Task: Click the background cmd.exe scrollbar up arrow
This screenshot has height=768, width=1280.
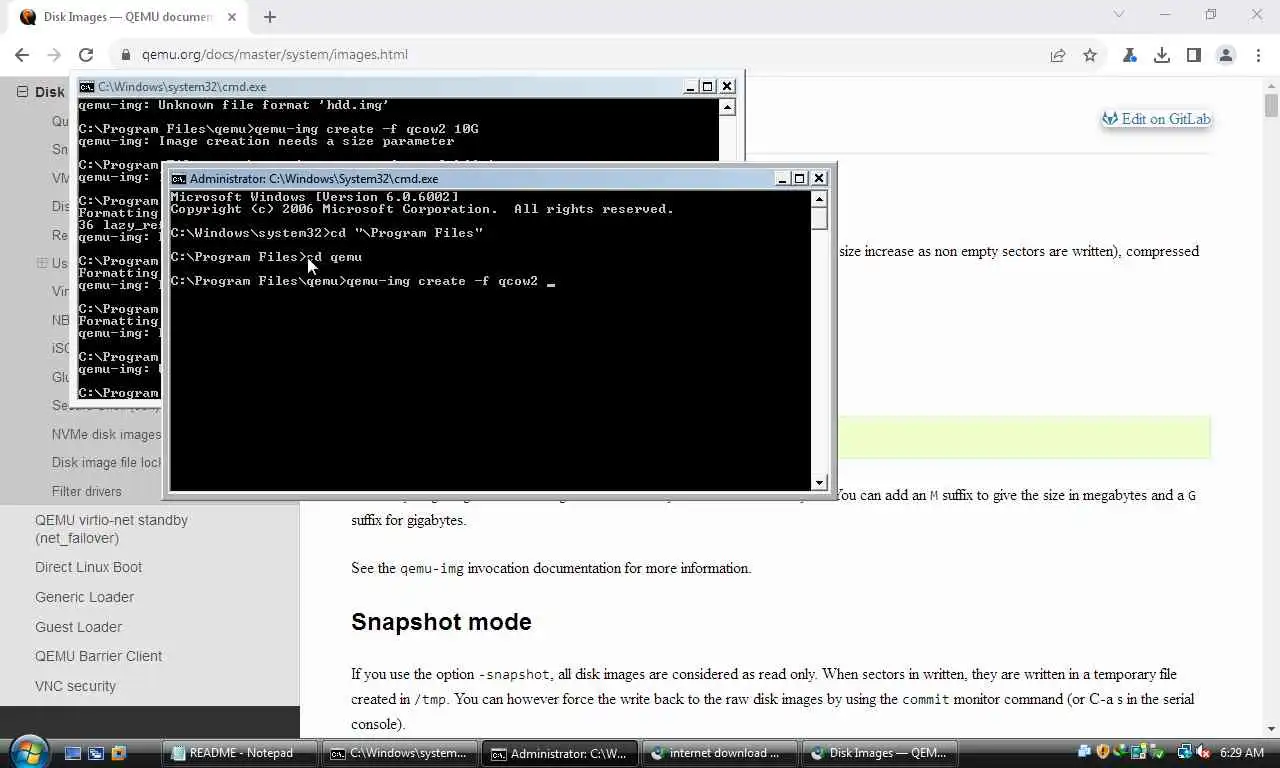Action: [728, 107]
